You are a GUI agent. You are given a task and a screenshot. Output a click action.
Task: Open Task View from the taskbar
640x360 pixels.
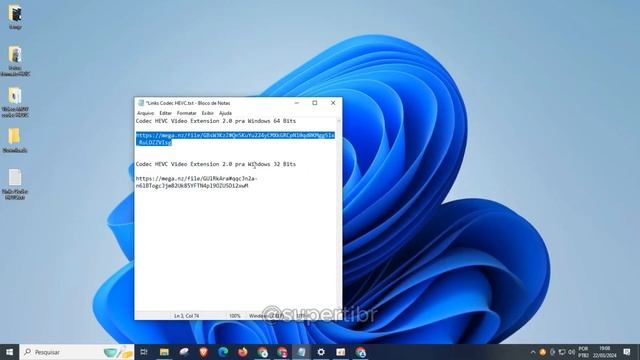[144, 352]
